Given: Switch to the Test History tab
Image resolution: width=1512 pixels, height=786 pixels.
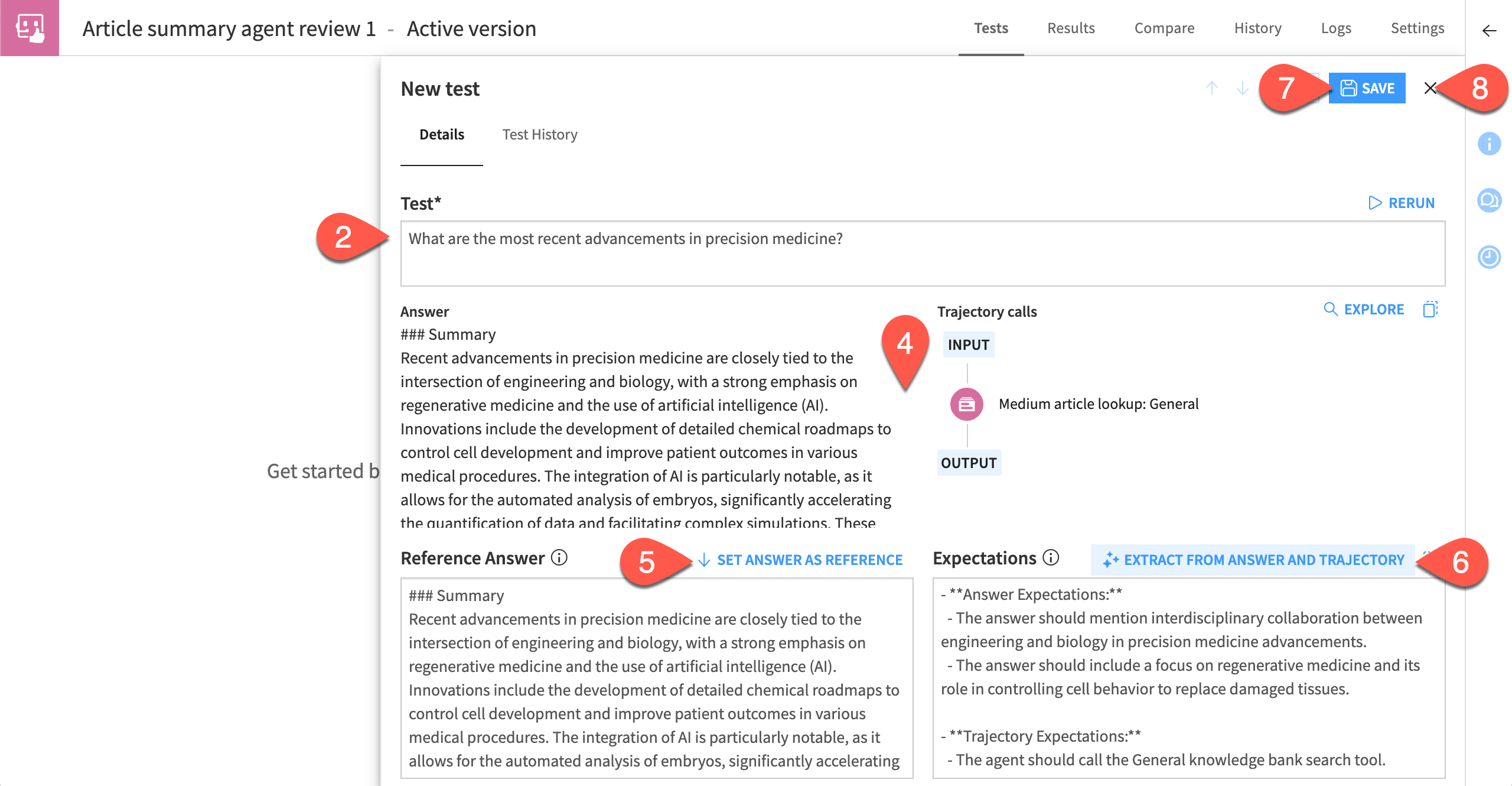Looking at the screenshot, I should click(x=540, y=134).
